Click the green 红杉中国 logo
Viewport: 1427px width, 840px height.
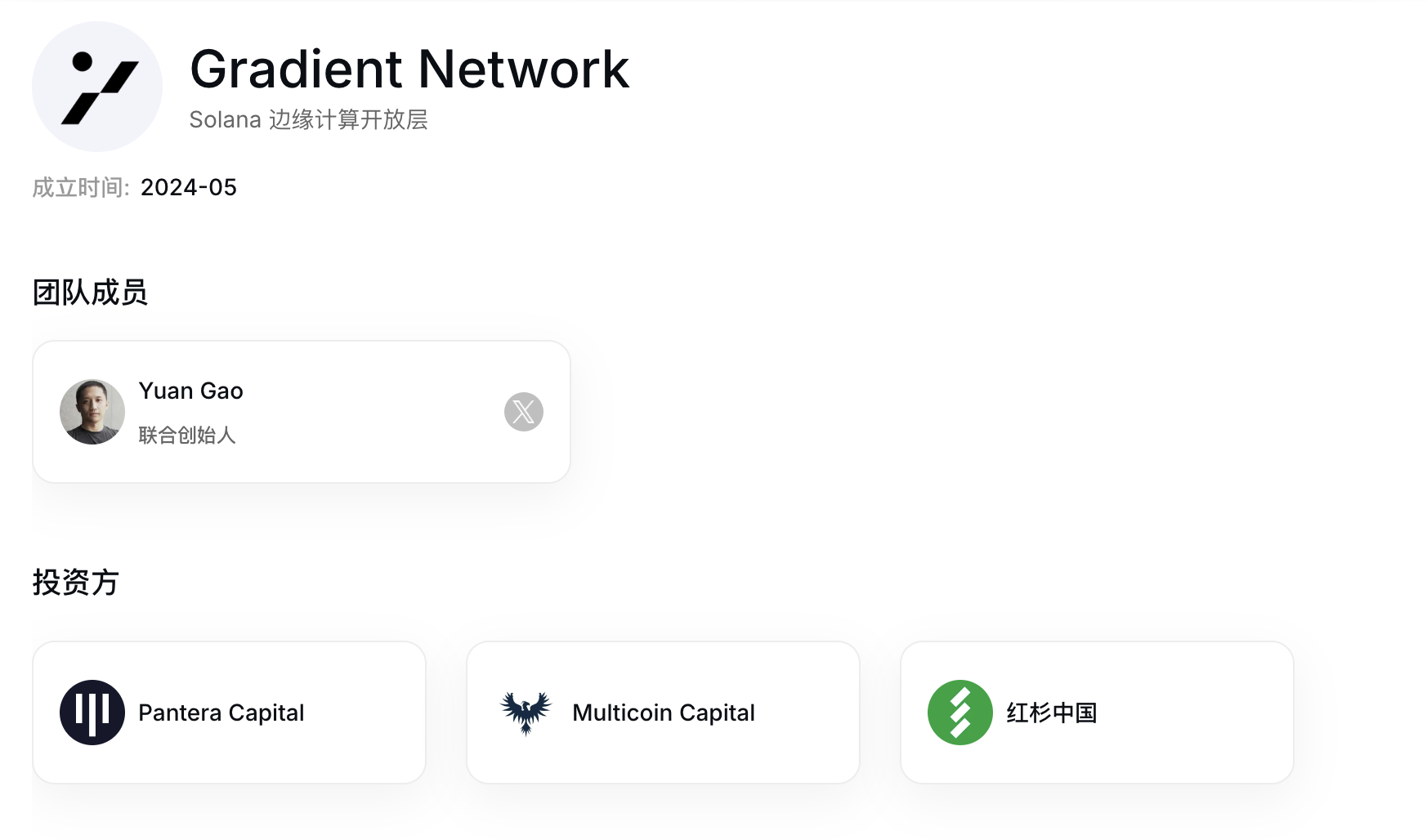(x=960, y=713)
